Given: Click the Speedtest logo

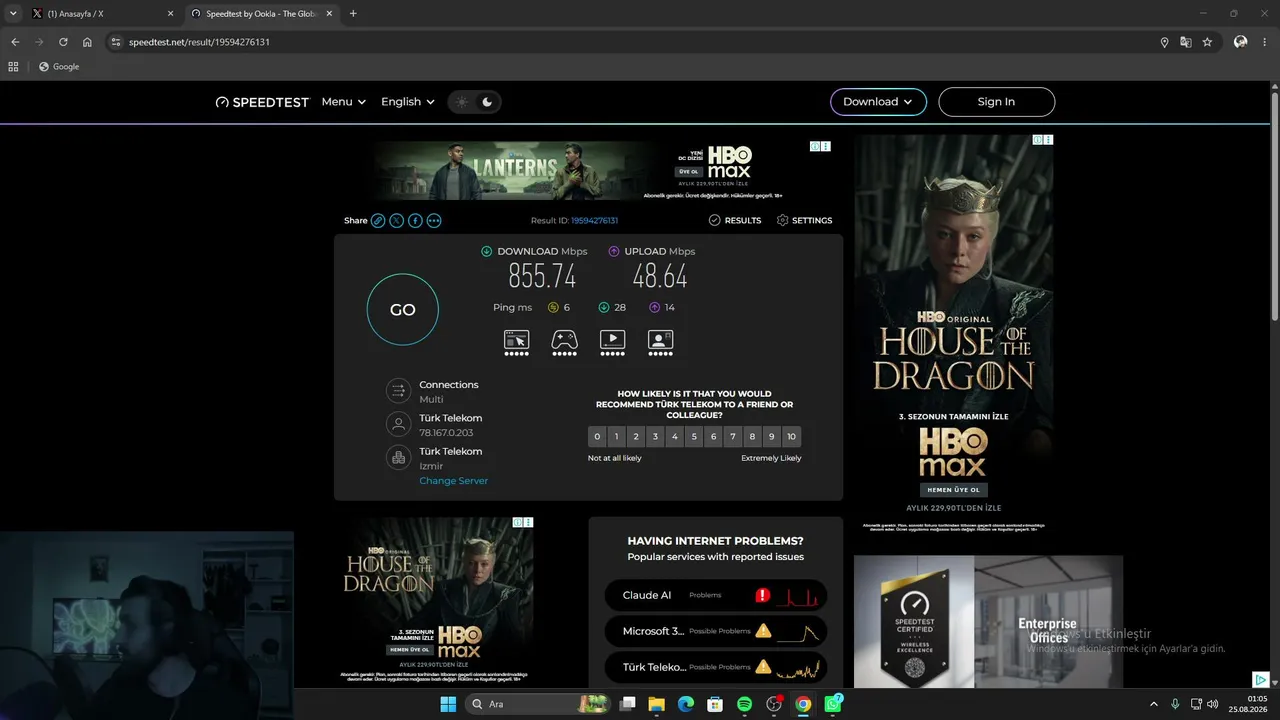Looking at the screenshot, I should (262, 102).
